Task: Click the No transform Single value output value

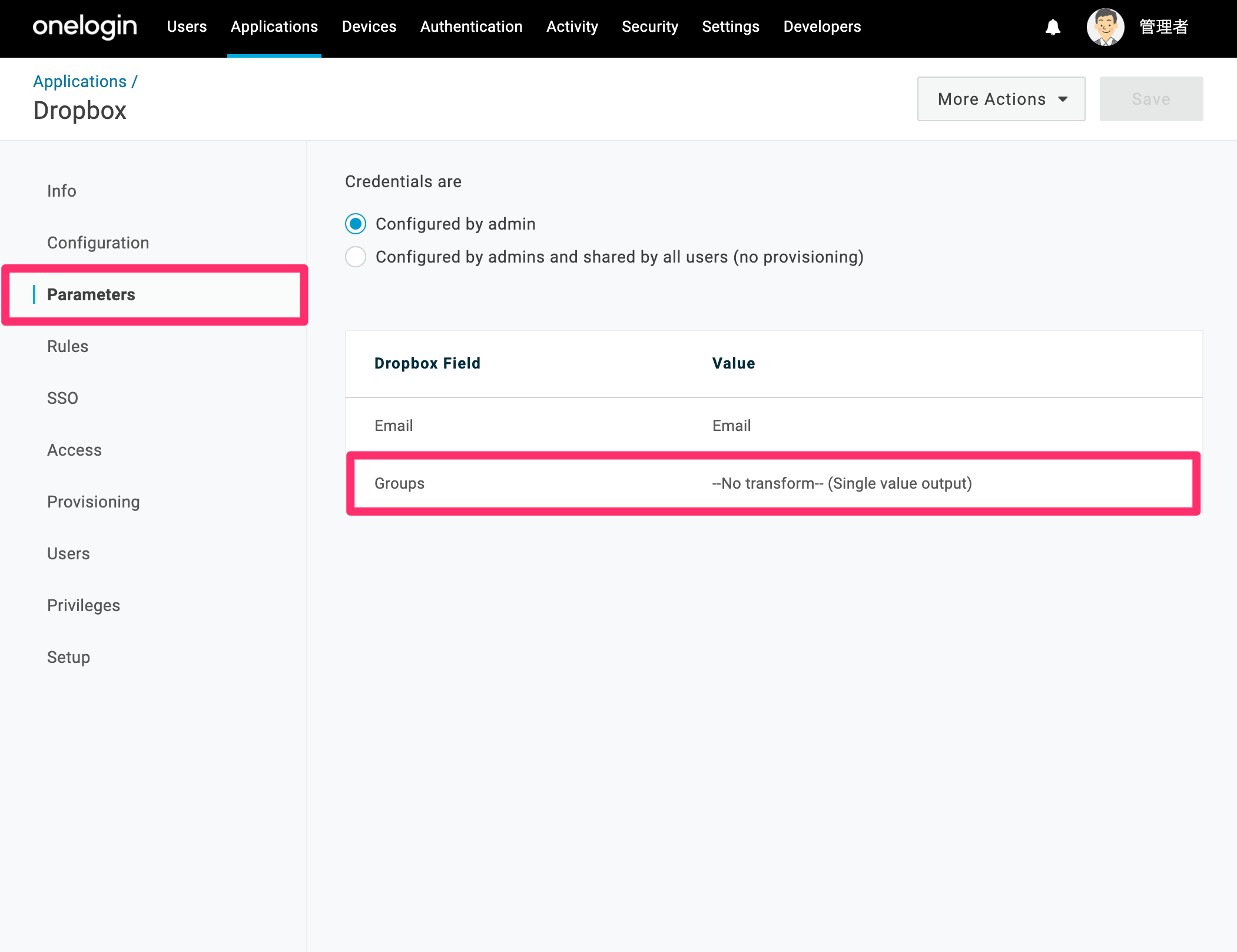Action: [x=842, y=483]
